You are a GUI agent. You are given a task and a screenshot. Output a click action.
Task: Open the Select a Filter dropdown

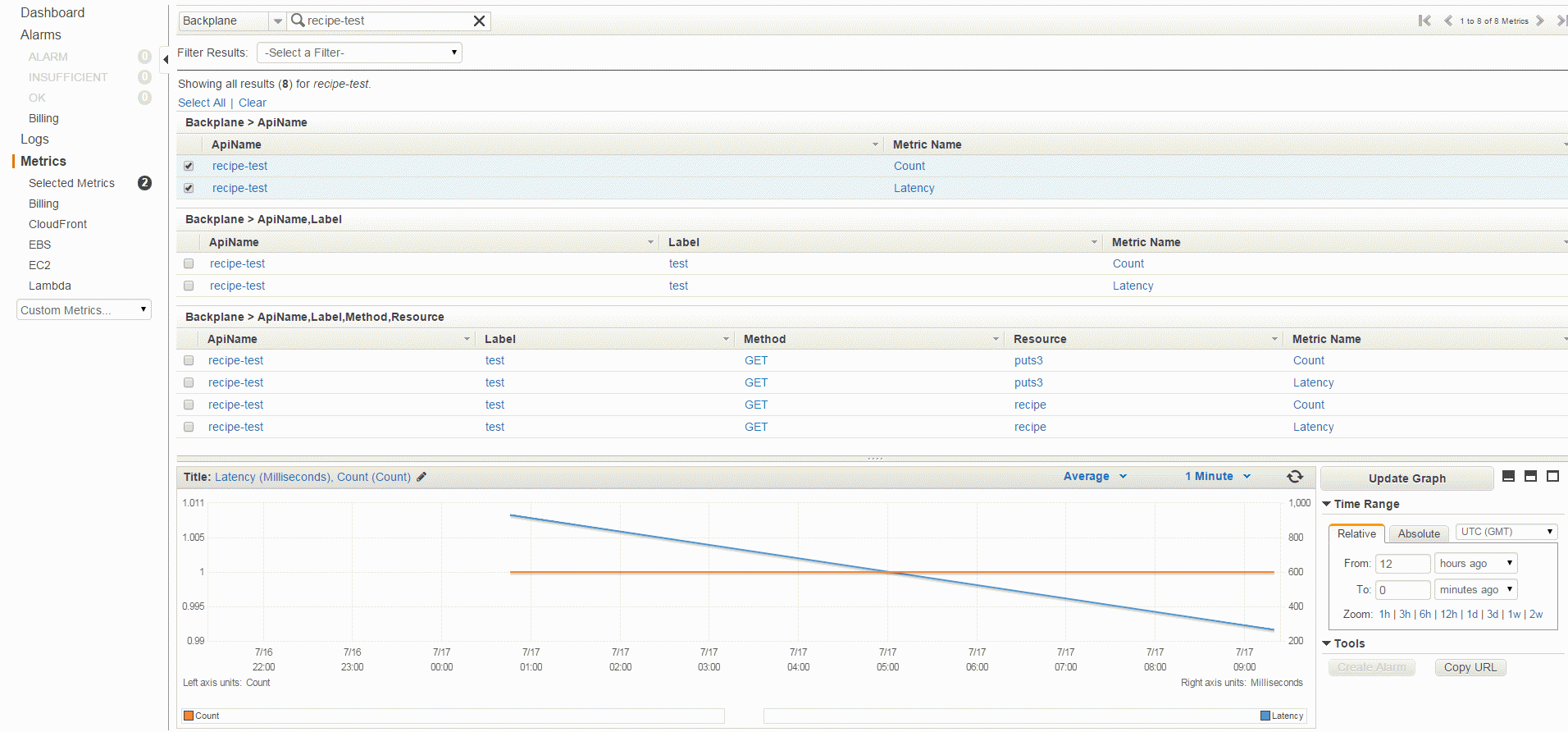tap(359, 53)
